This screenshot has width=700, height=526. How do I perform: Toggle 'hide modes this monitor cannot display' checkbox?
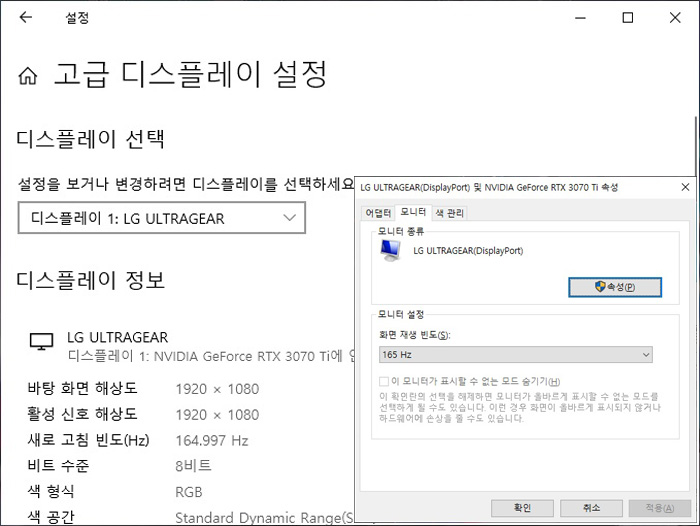tap(383, 381)
